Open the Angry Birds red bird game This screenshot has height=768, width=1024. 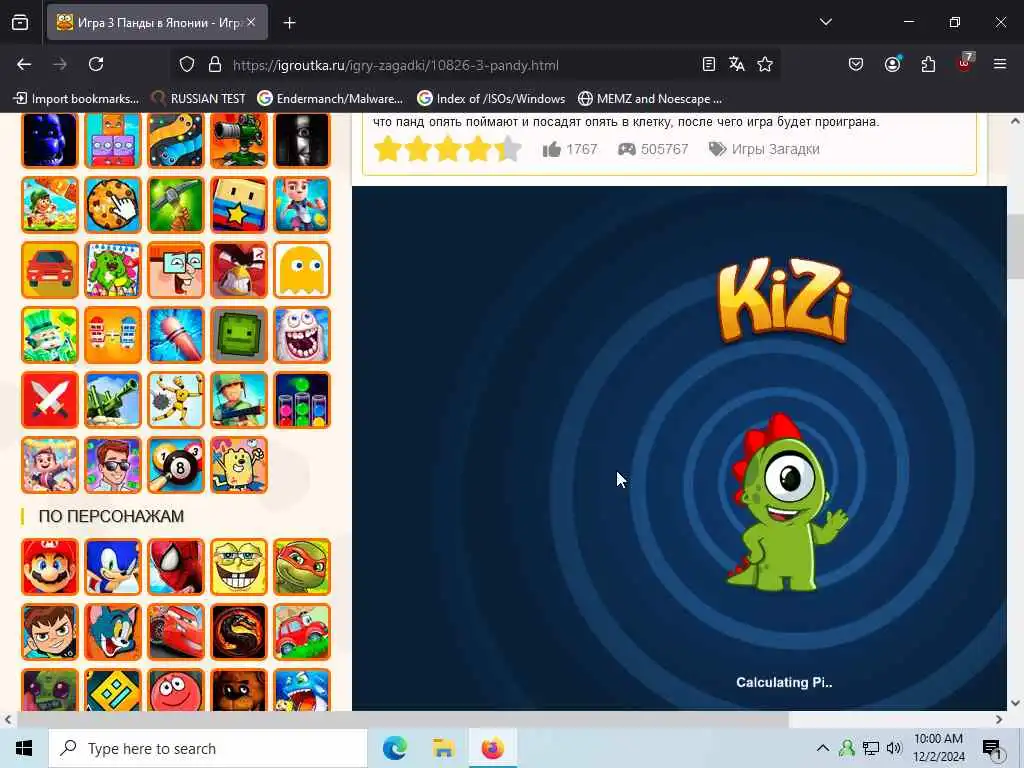point(239,270)
